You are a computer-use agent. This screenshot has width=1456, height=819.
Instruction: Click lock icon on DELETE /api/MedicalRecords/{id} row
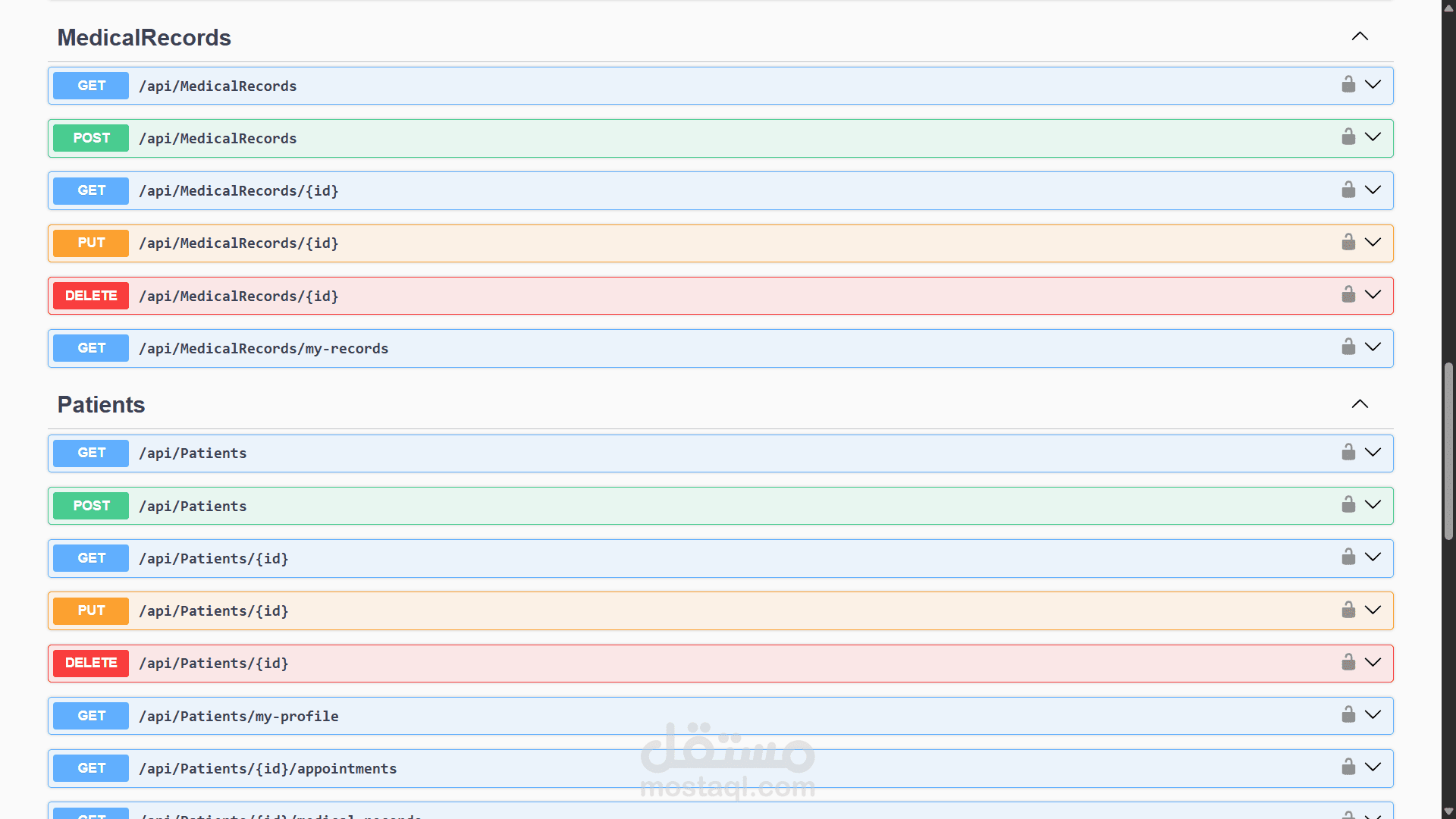pyautogui.click(x=1348, y=294)
